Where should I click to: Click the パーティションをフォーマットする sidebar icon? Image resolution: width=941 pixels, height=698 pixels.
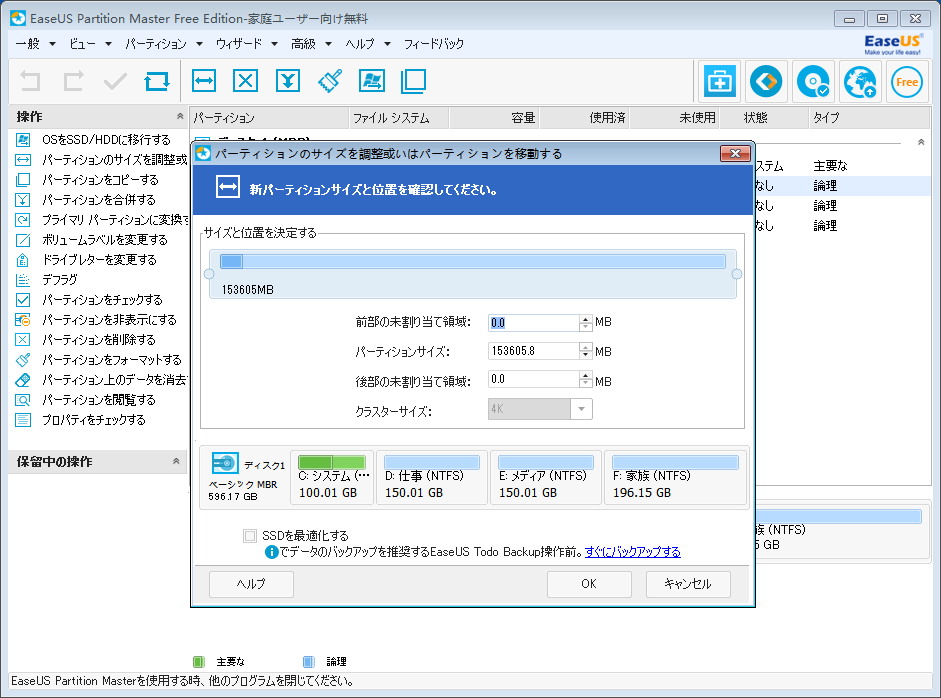(23, 360)
